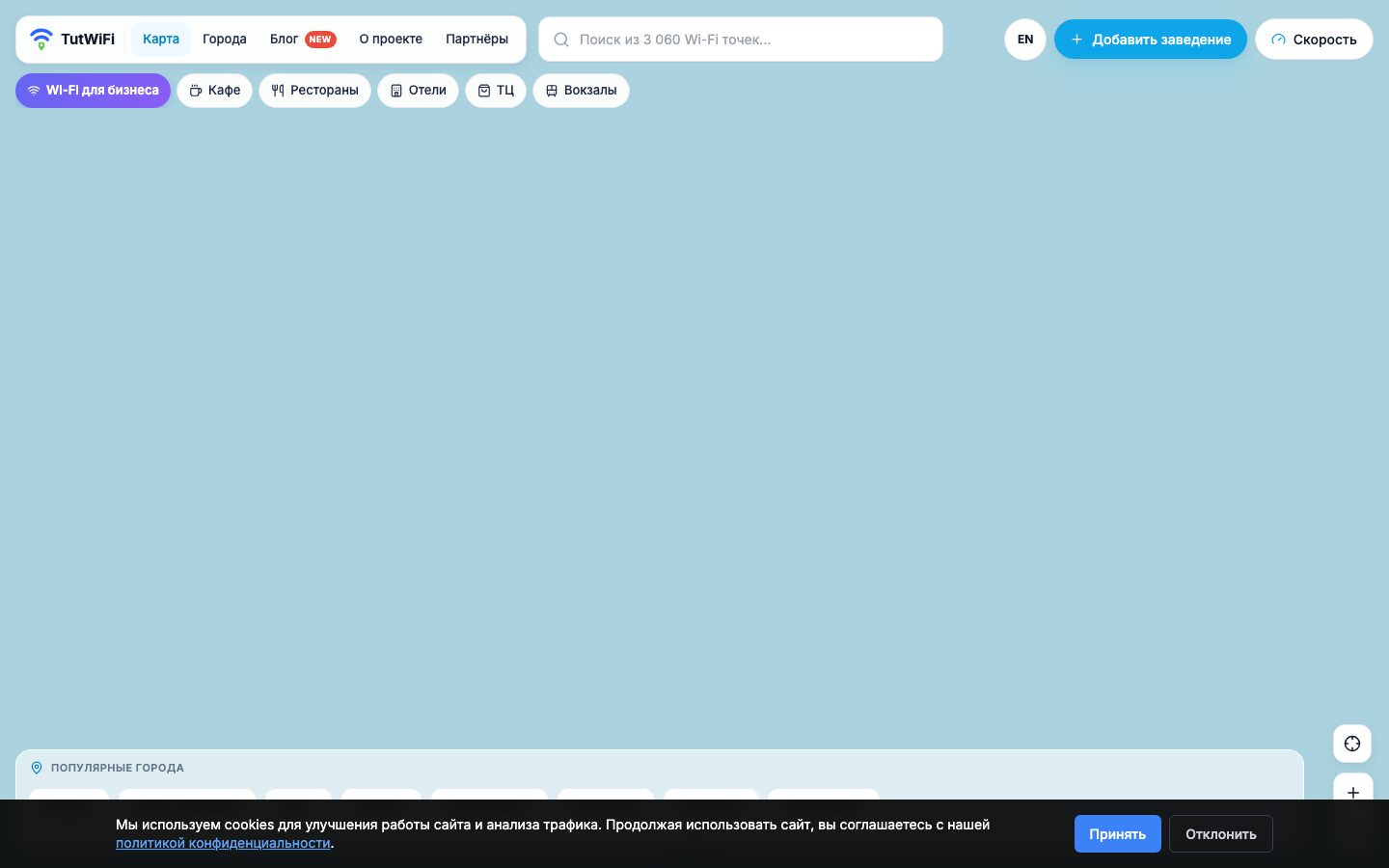The image size is (1389, 868).
Task: Filter map by ТЦ
Action: pos(496,91)
